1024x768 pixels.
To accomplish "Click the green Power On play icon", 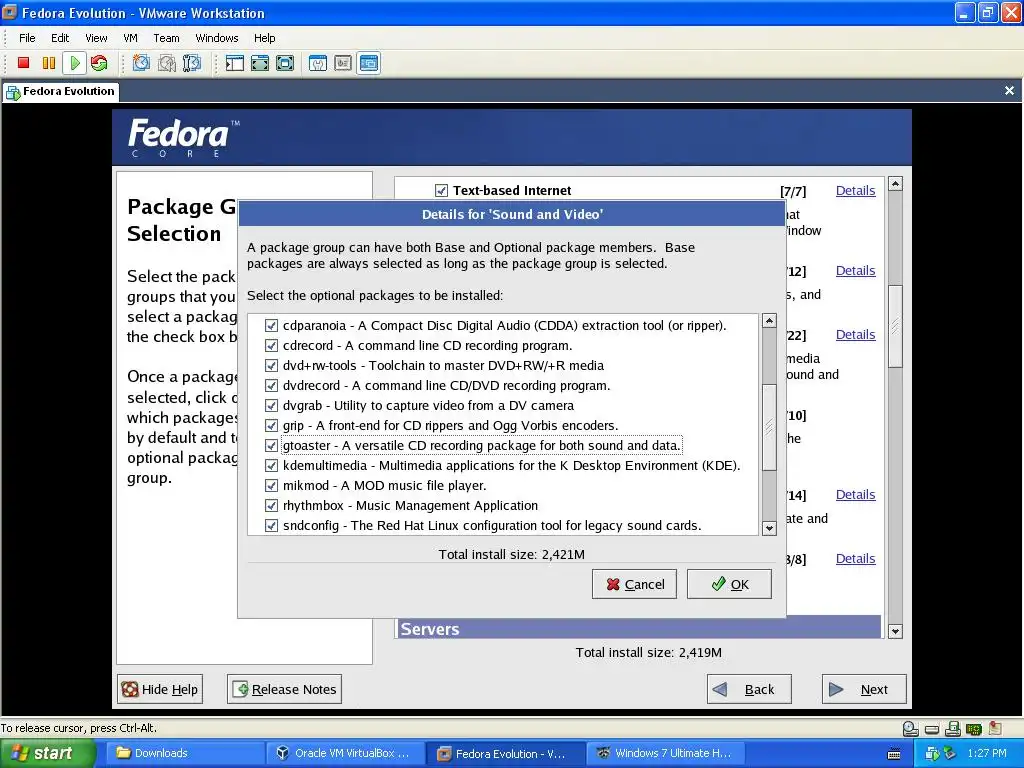I will (74, 63).
